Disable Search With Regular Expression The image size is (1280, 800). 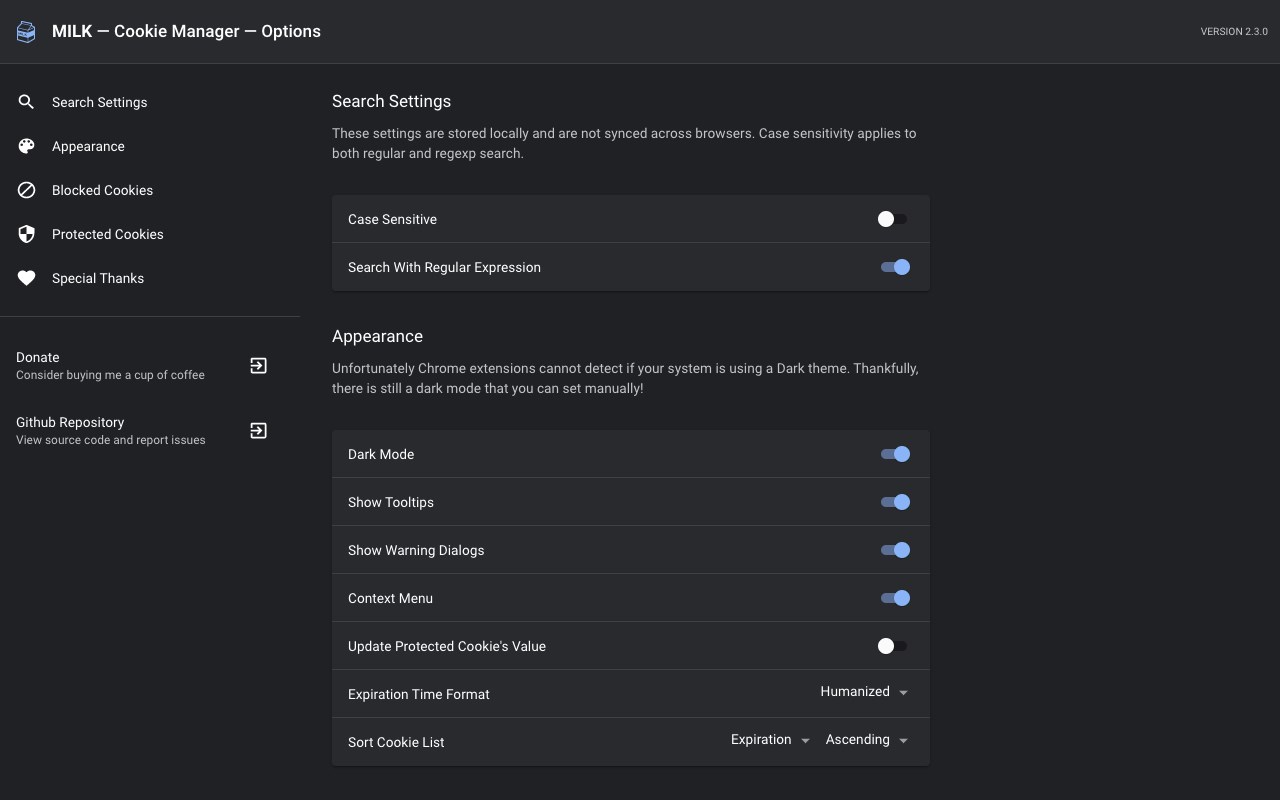coord(895,267)
